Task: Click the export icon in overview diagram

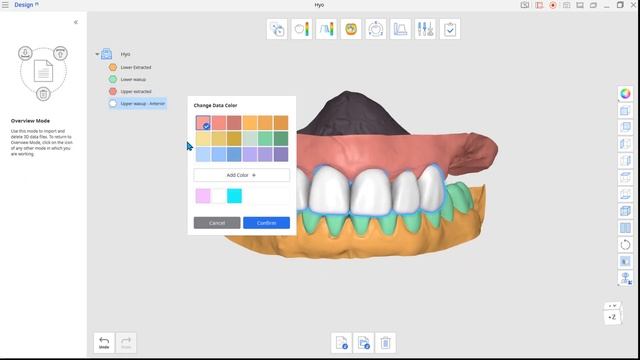Action: coord(60,53)
